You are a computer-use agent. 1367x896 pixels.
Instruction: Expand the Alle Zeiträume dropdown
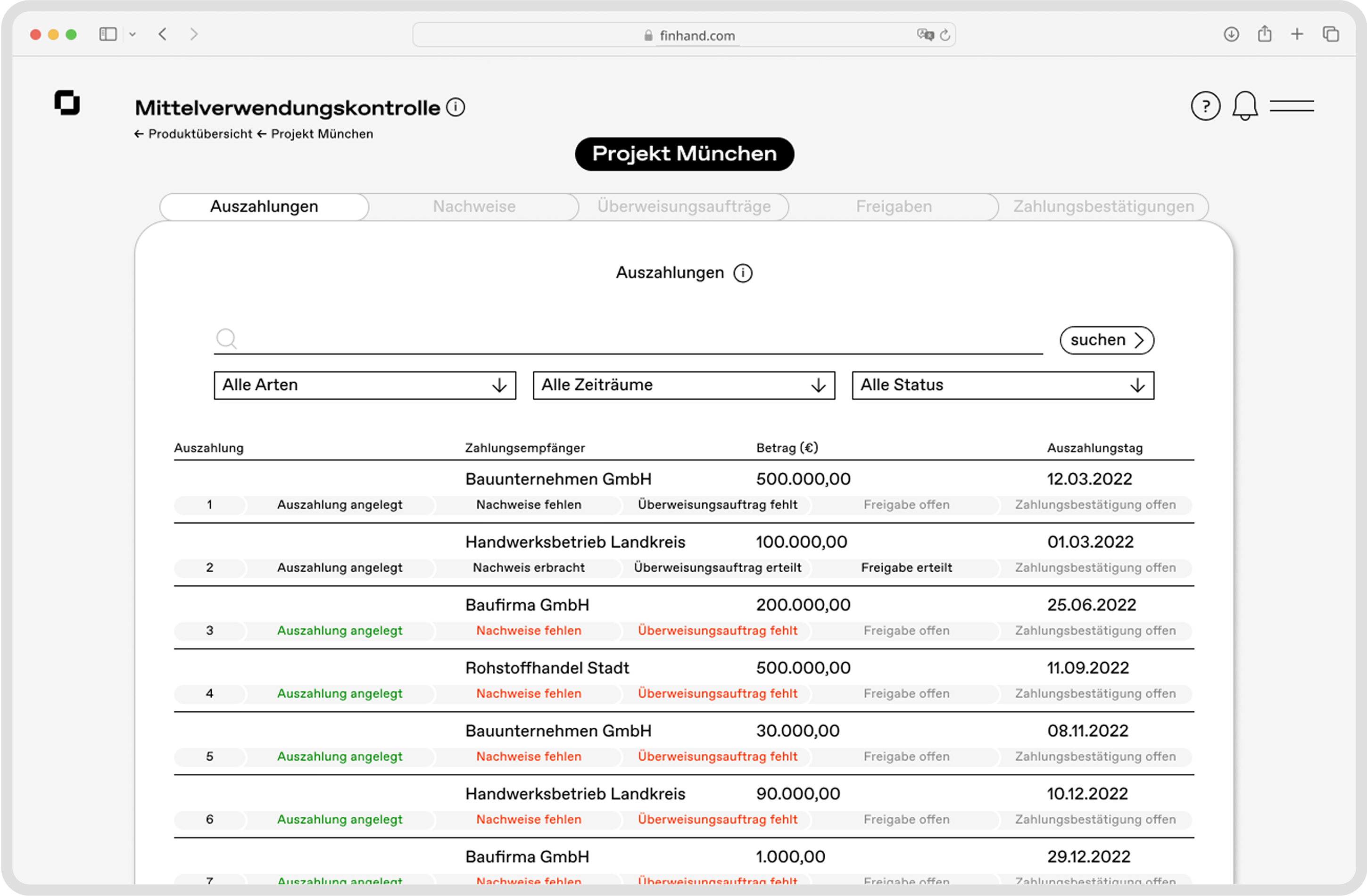(684, 385)
